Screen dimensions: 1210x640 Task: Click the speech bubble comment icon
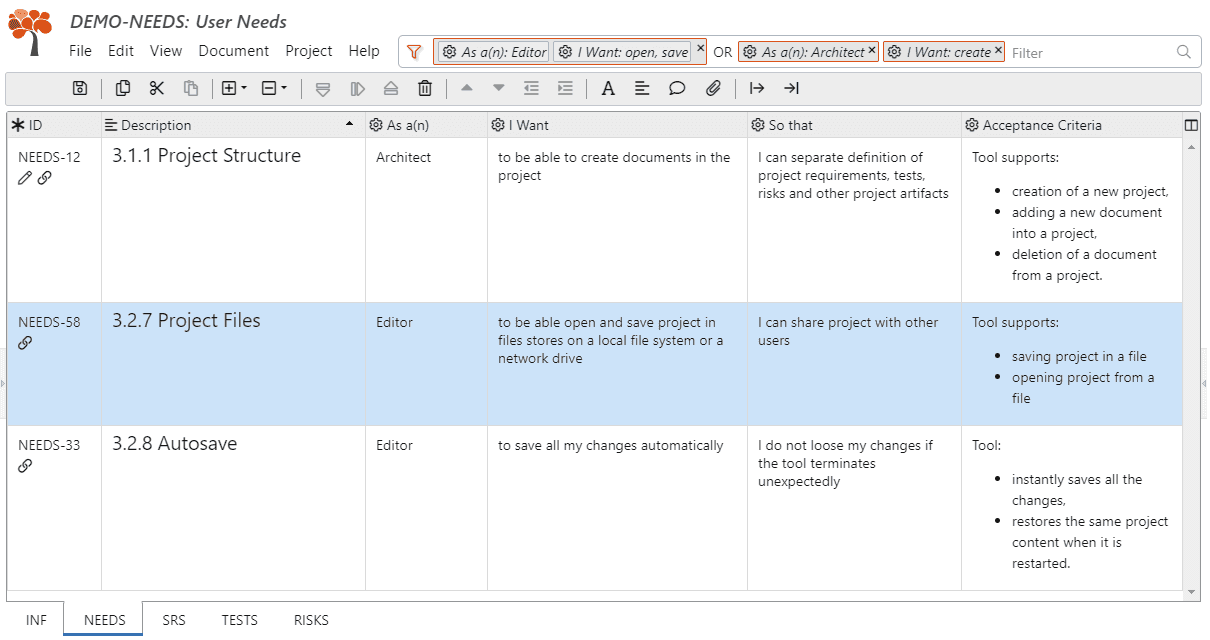point(677,89)
